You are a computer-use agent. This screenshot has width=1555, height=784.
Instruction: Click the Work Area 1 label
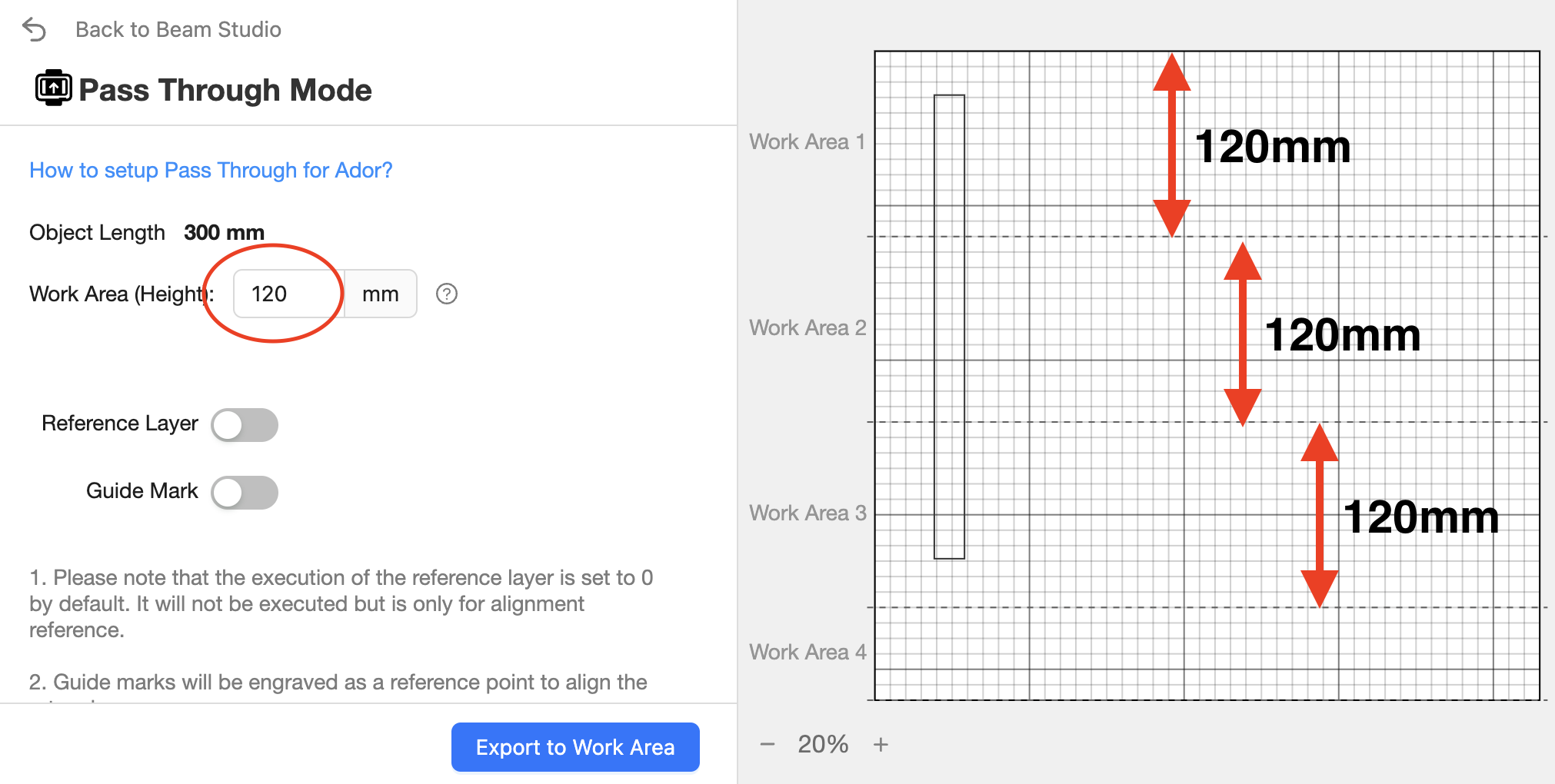807,141
